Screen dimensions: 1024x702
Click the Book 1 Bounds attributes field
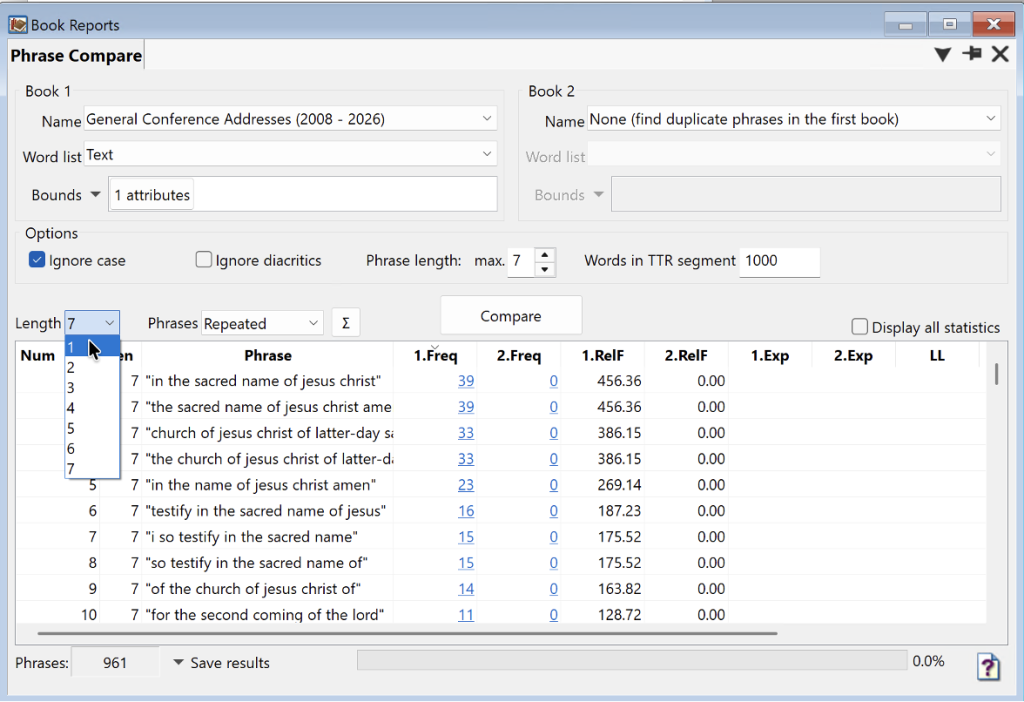click(x=302, y=194)
